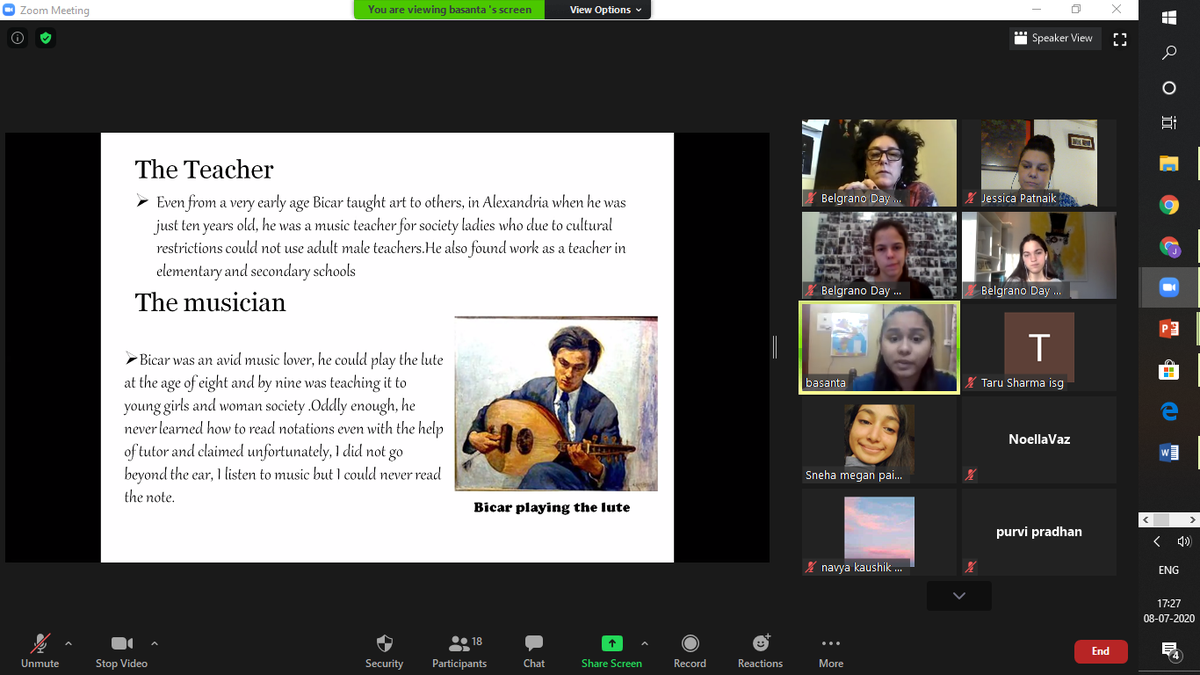This screenshot has width=1200, height=675.
Task: Open Cortana circle on taskbar
Action: click(1169, 89)
